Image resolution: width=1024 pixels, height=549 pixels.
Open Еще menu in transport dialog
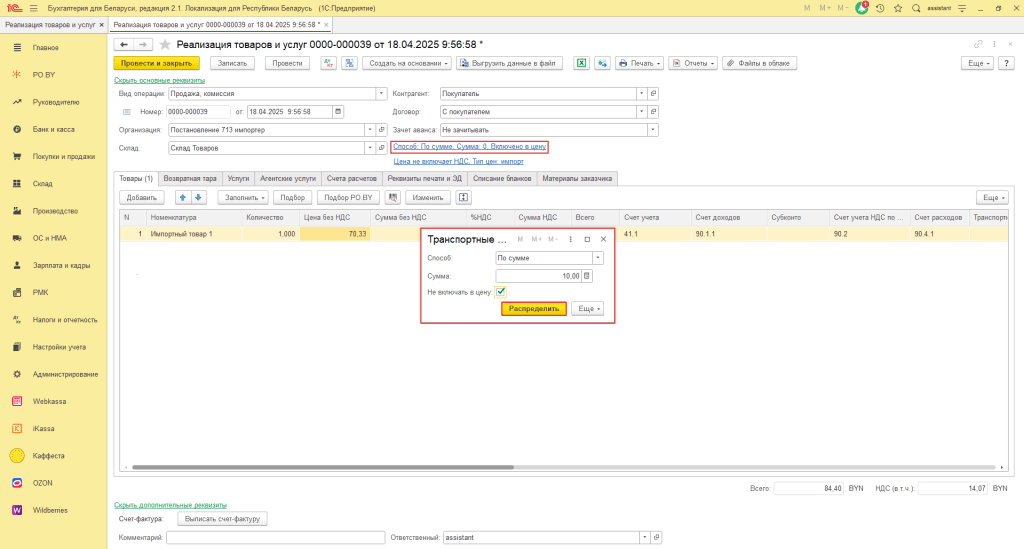(x=587, y=309)
